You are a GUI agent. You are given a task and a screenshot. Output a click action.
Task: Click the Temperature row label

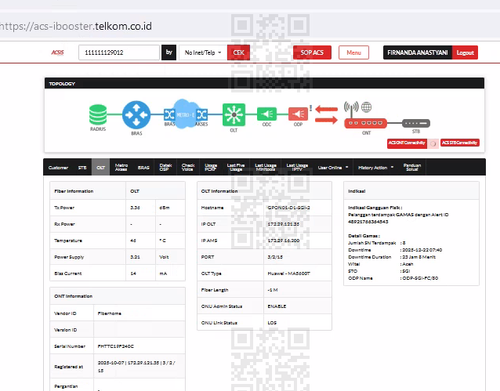tap(68, 240)
